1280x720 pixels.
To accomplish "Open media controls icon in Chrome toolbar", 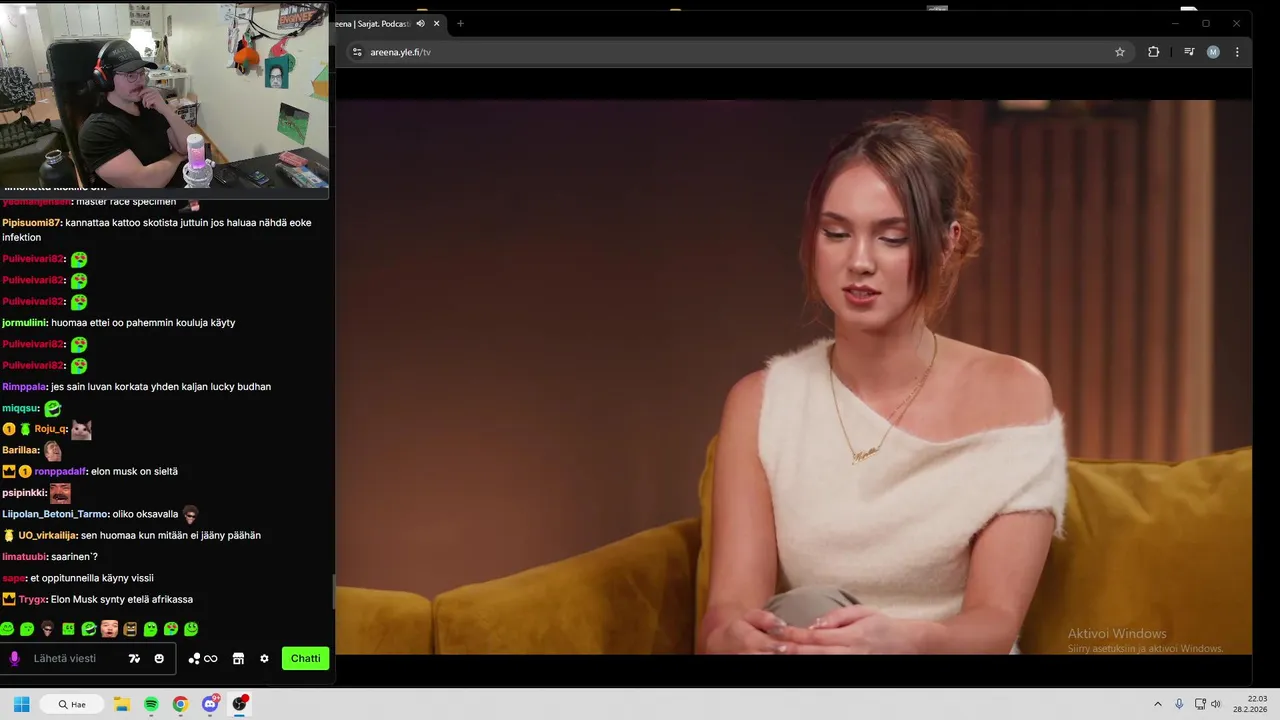I will [1189, 52].
